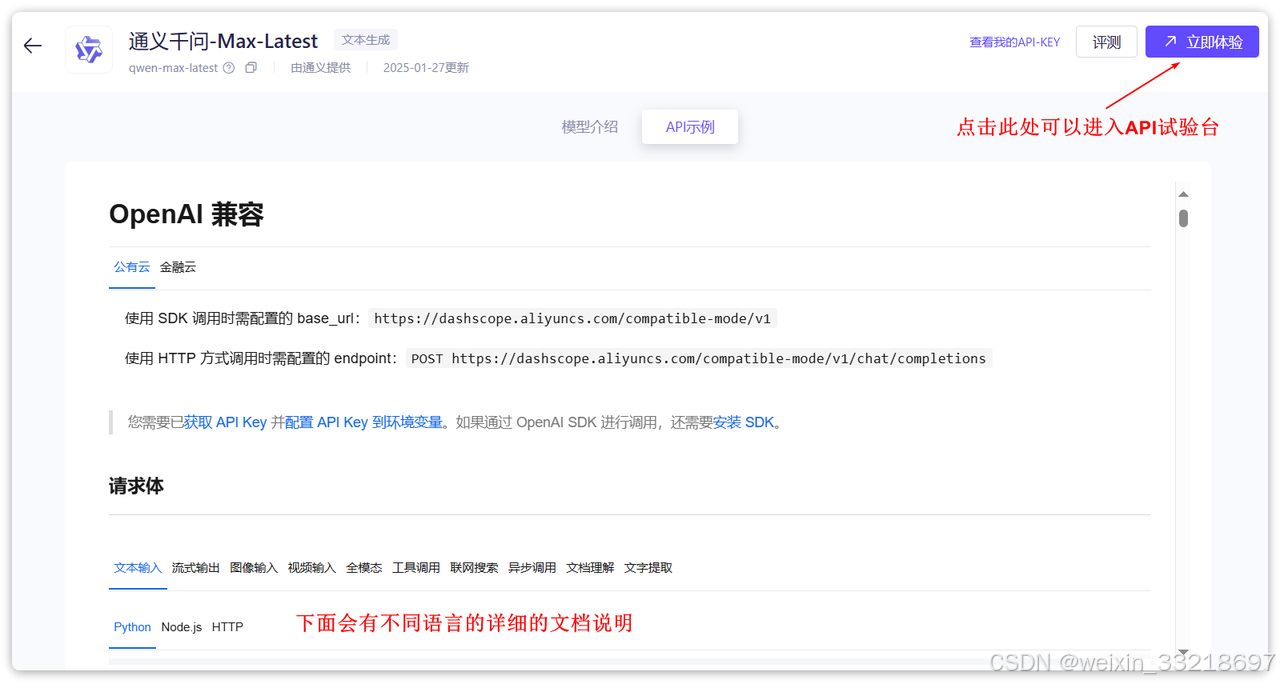
Task: Click the vertical scrollbar thumb
Action: (1183, 218)
